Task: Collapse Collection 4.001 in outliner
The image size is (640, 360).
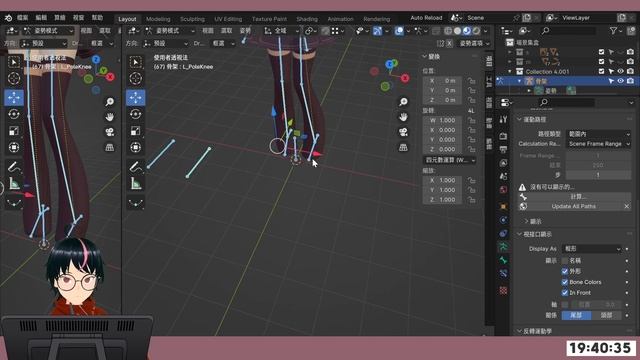Action: [510, 71]
